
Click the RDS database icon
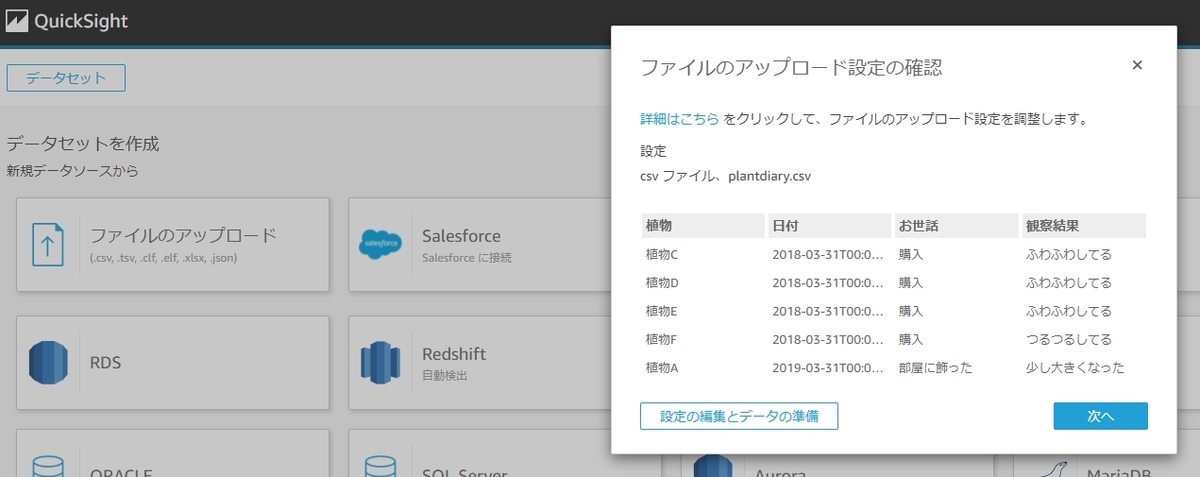point(46,362)
